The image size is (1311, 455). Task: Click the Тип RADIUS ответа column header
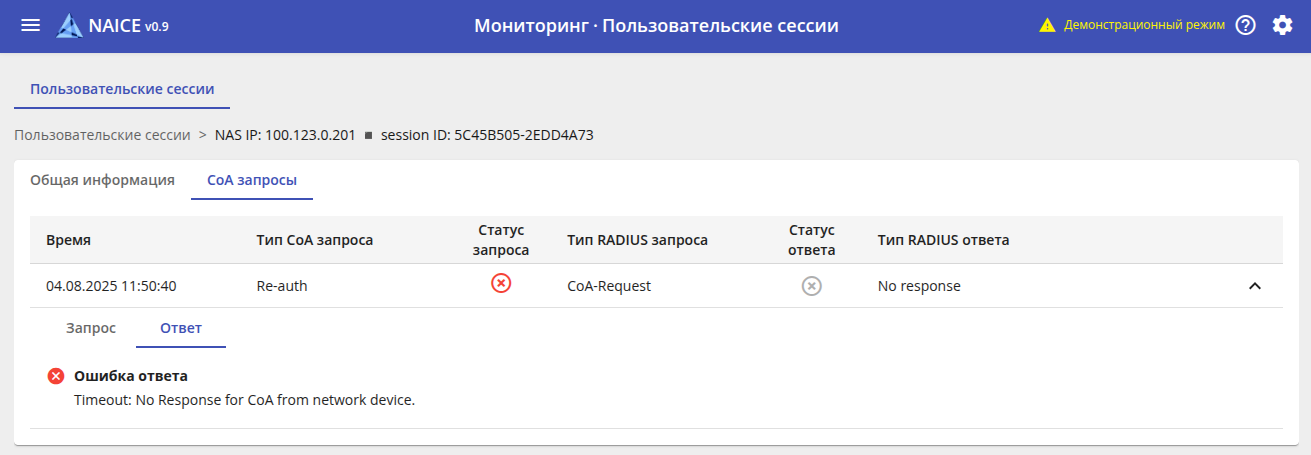(943, 240)
